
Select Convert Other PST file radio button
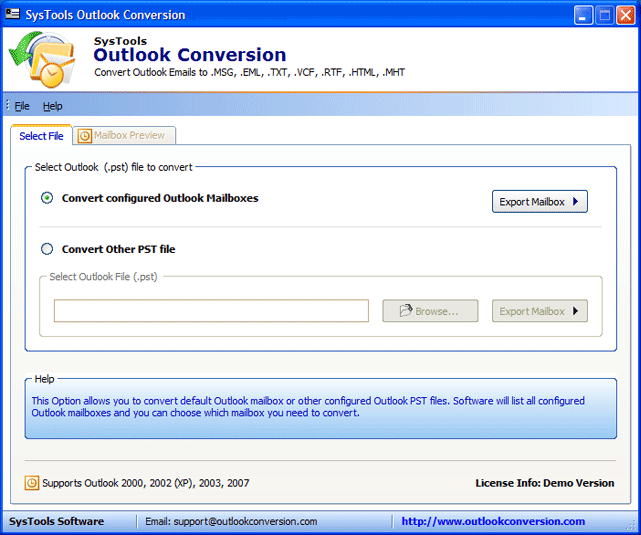[47, 249]
